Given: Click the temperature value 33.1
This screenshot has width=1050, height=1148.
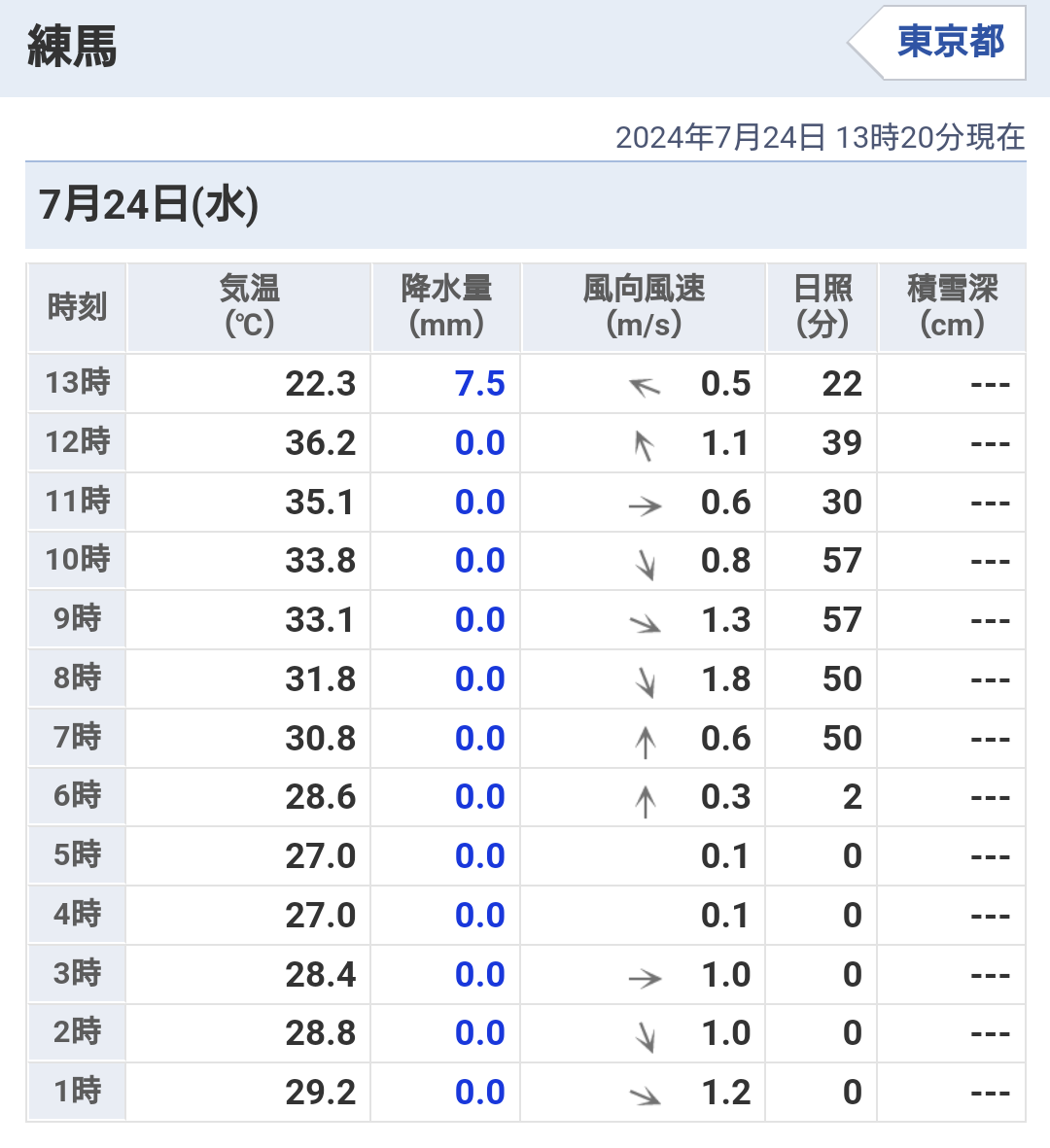Looking at the screenshot, I should [x=320, y=620].
